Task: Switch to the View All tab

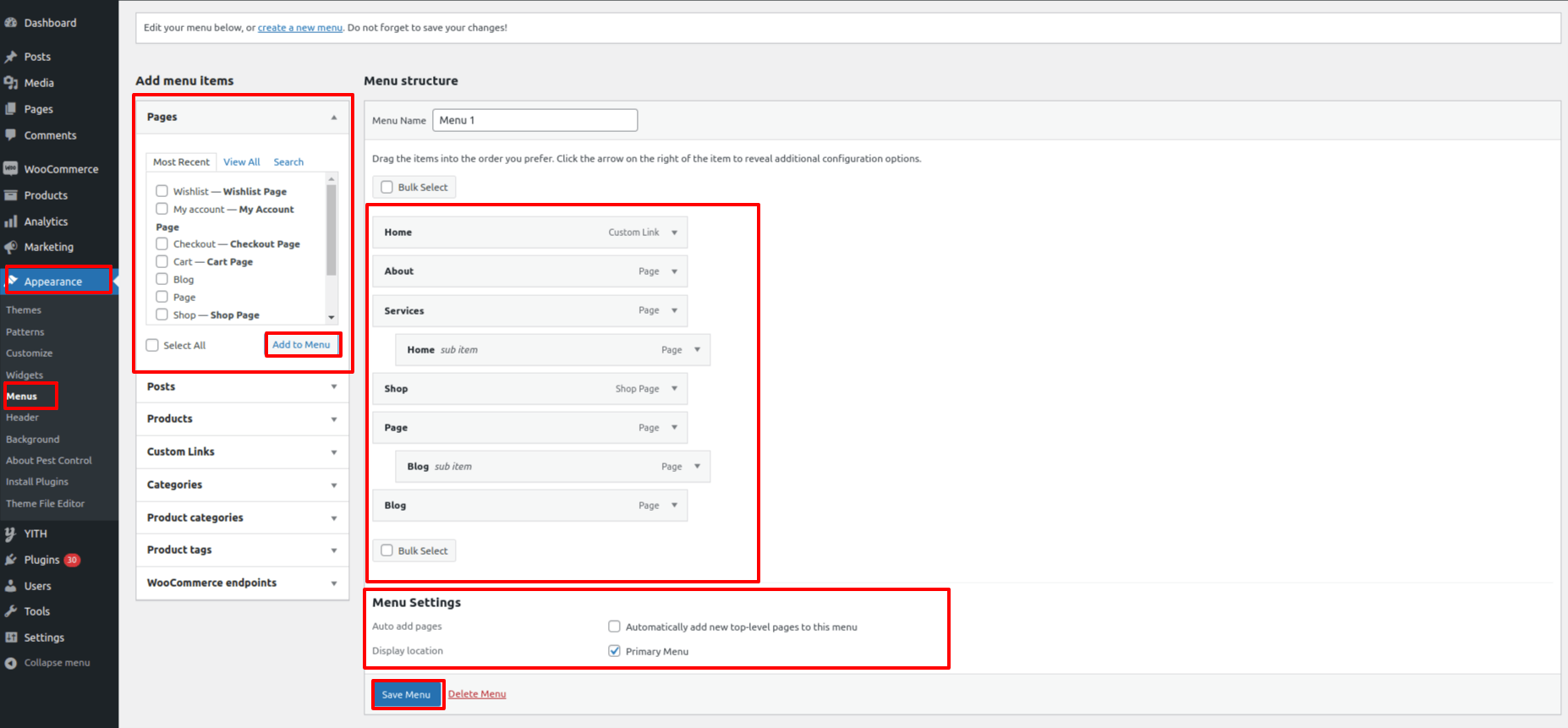Action: pos(241,162)
